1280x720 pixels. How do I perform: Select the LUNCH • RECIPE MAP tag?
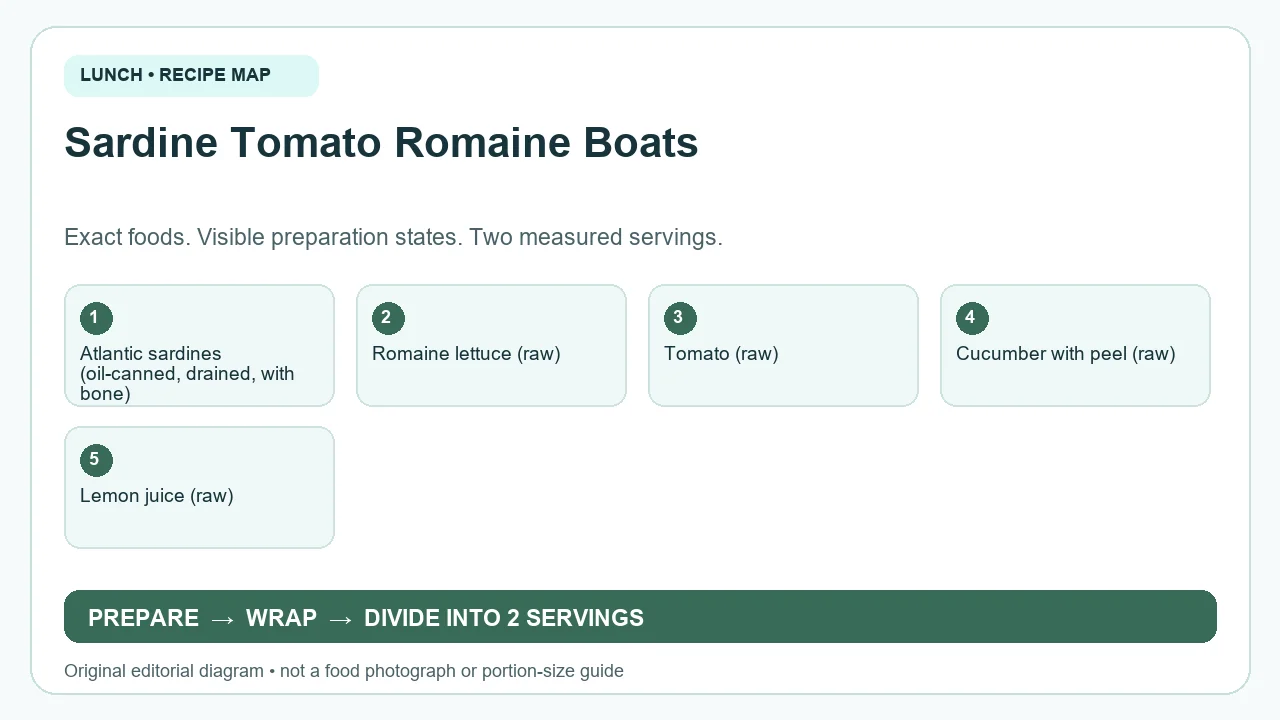tap(191, 76)
